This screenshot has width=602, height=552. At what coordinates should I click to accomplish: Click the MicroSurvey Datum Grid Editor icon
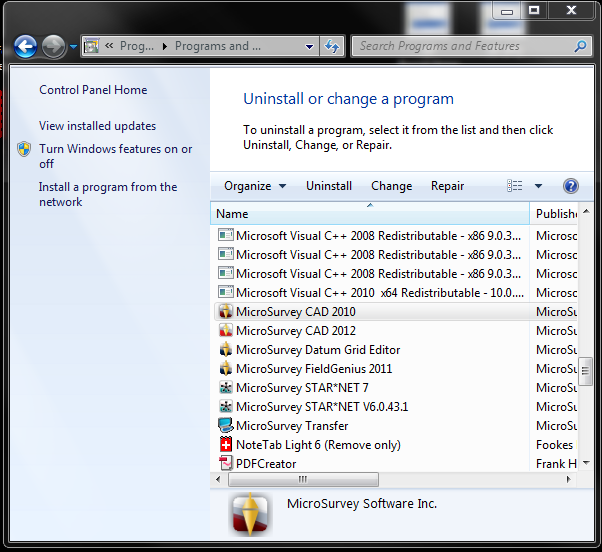coord(226,350)
